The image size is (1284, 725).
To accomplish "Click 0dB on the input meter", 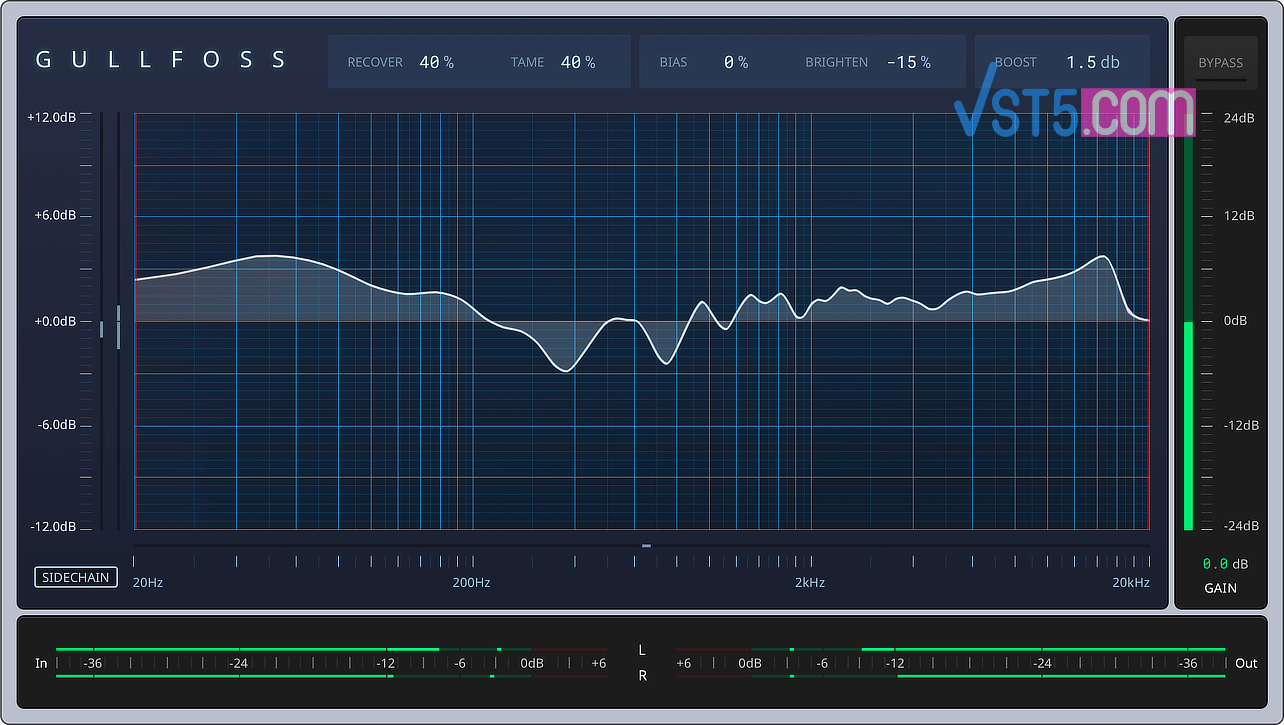I will (x=532, y=663).
